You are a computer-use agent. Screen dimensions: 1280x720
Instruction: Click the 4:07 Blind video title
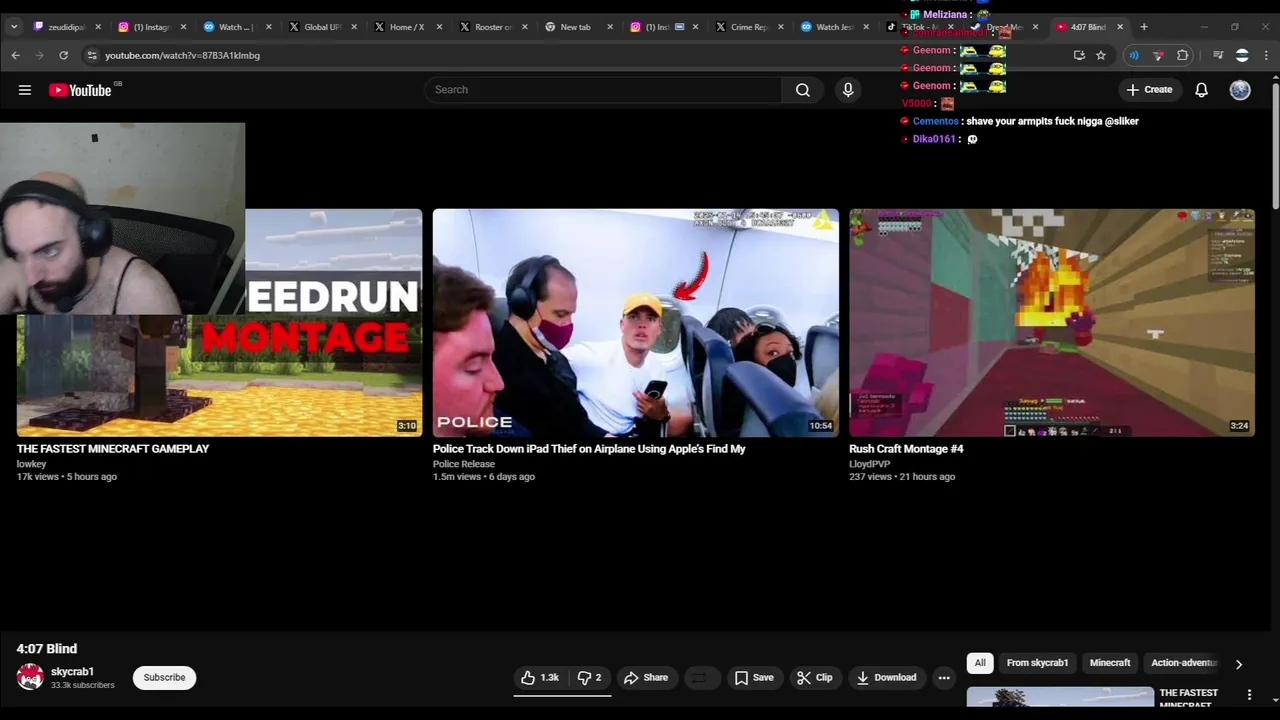pyautogui.click(x=47, y=649)
